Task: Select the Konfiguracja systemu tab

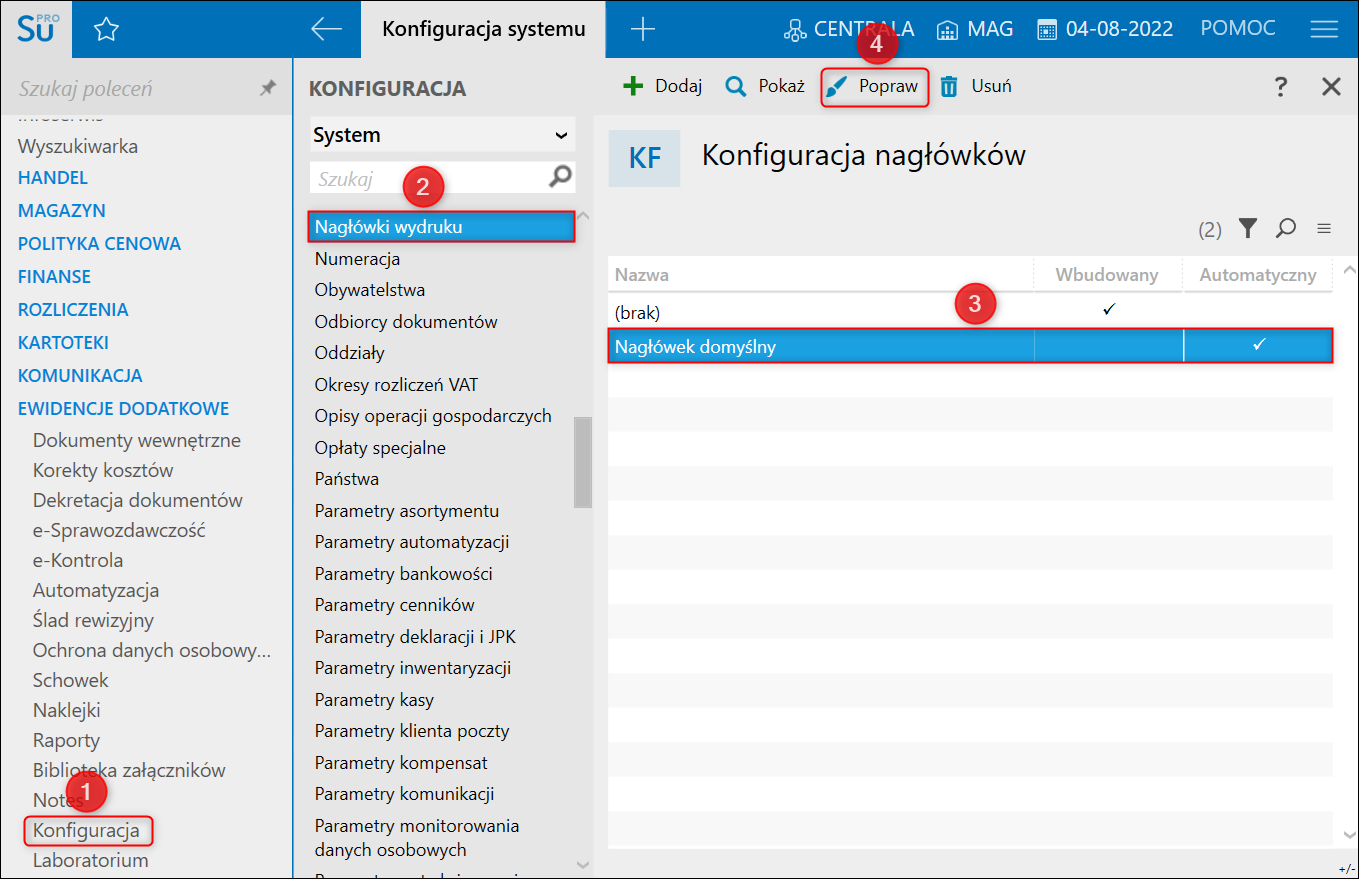Action: click(484, 29)
